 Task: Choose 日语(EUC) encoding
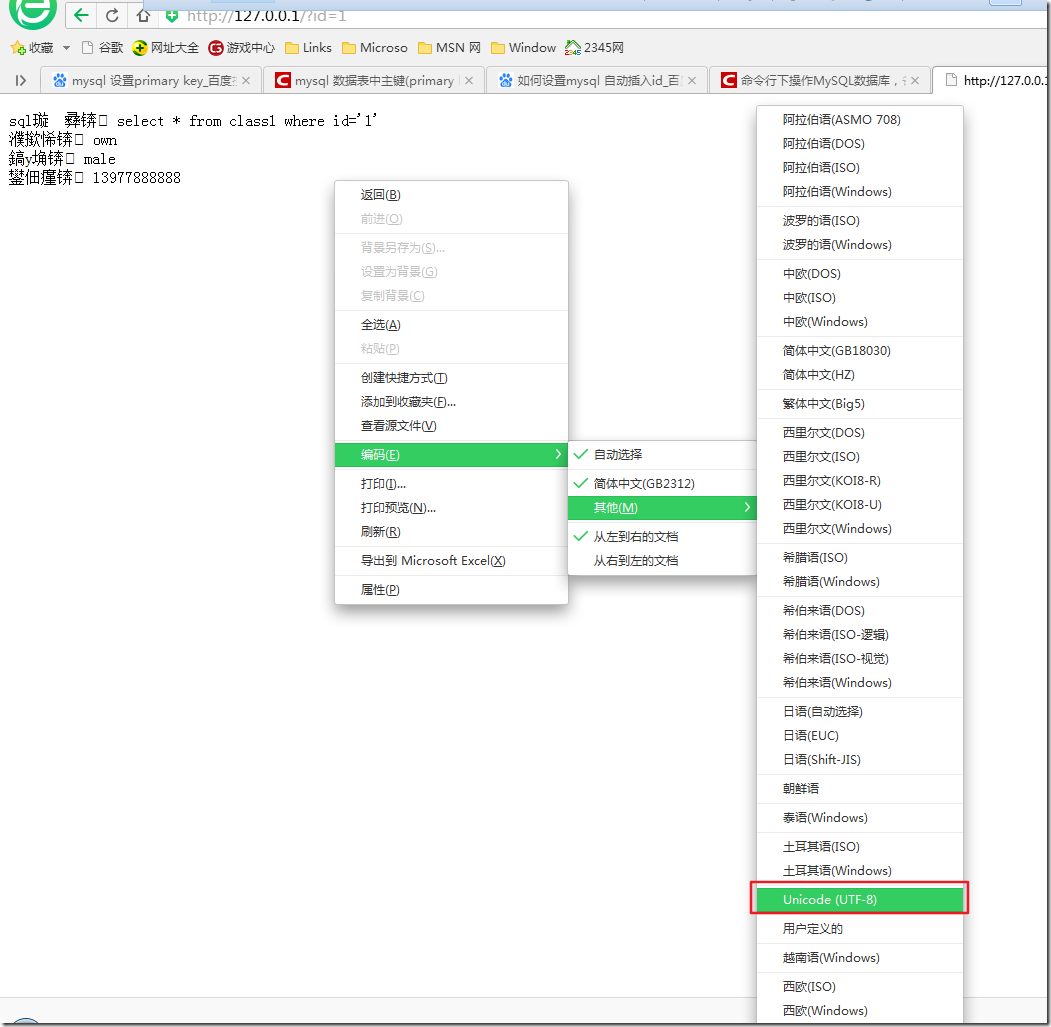coord(860,736)
